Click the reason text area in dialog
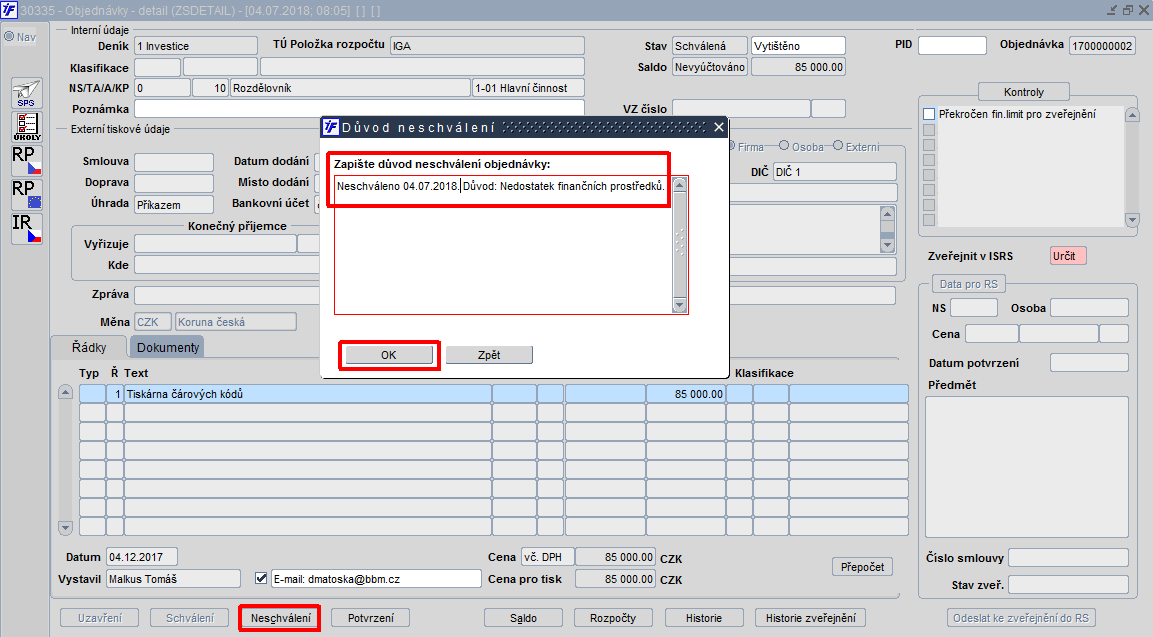The width and height of the screenshot is (1153, 637). 504,245
